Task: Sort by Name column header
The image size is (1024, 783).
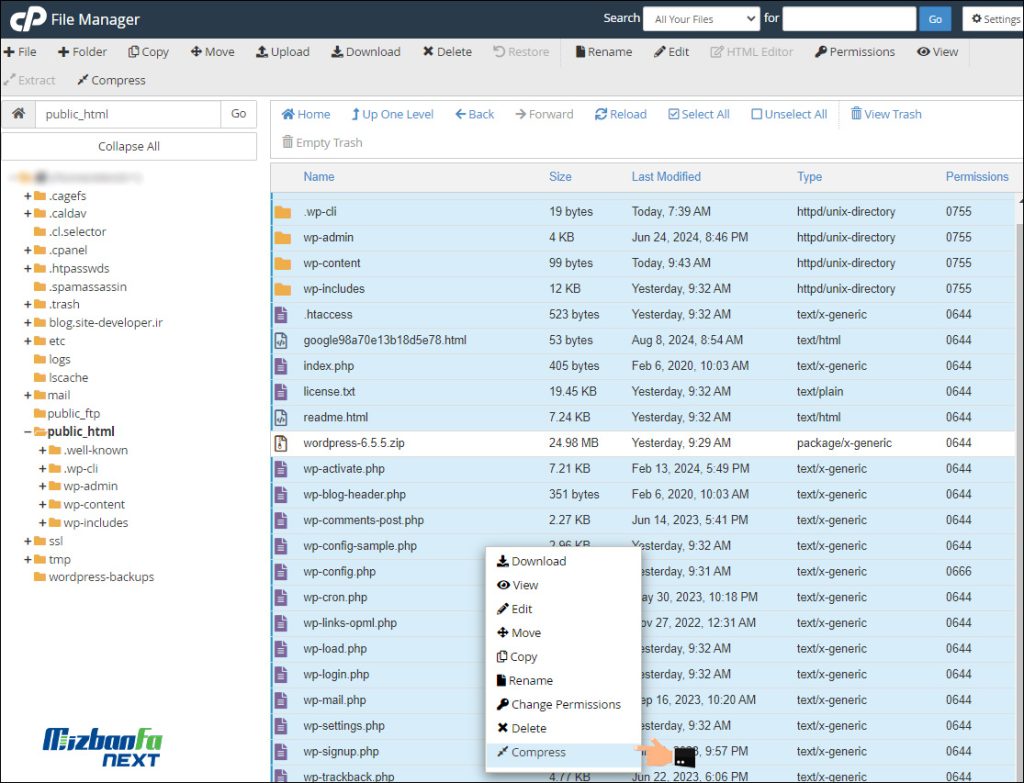Action: pos(319,177)
